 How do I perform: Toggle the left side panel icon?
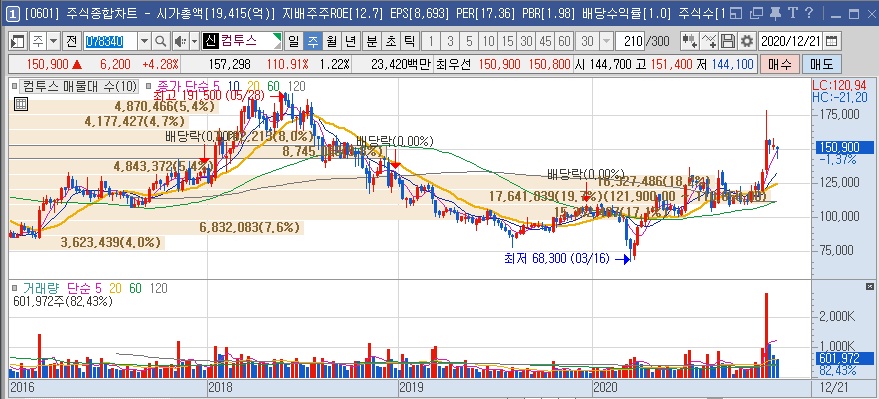pyautogui.click(x=17, y=41)
